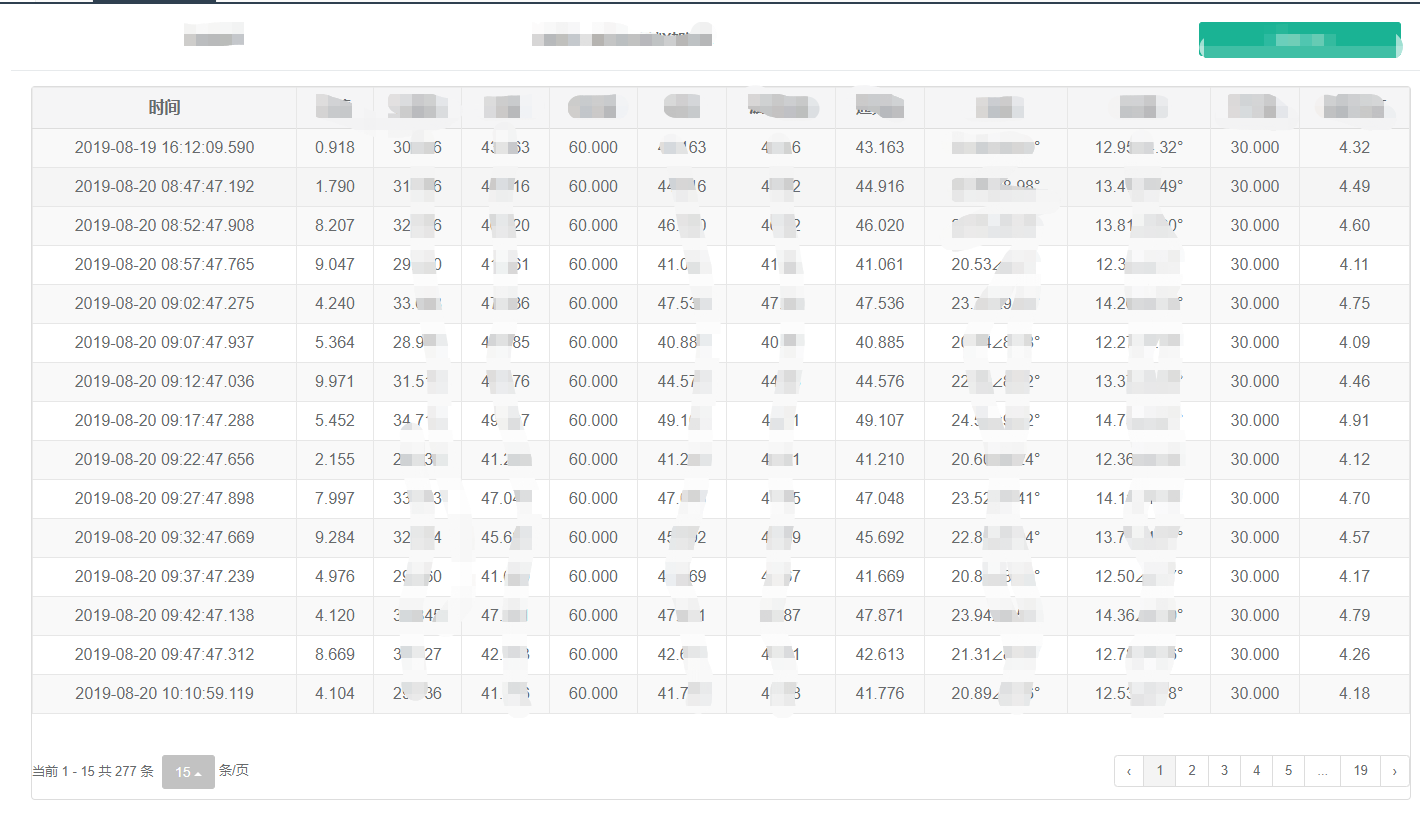Screen dimensions: 1420x828
Task: Select the timestamp 2019-08-20 09:17:47.288
Action: click(x=164, y=420)
